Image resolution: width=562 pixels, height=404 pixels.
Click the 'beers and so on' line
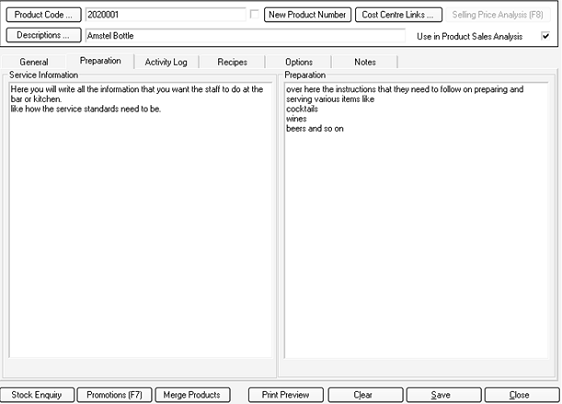pos(315,129)
